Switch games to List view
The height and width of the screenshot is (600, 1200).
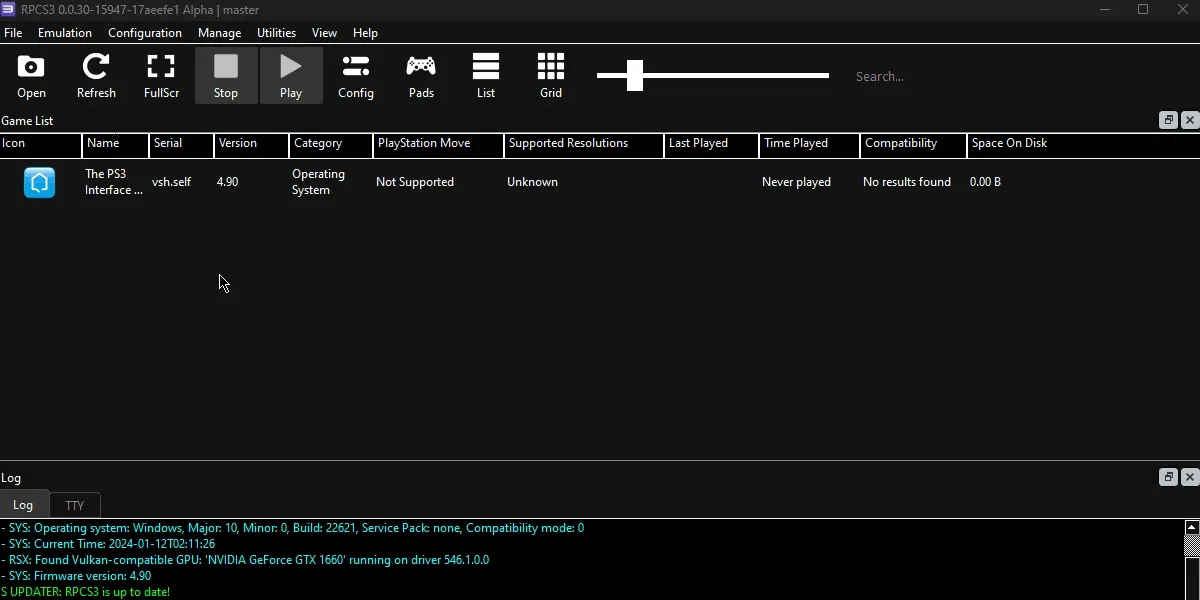(x=486, y=75)
